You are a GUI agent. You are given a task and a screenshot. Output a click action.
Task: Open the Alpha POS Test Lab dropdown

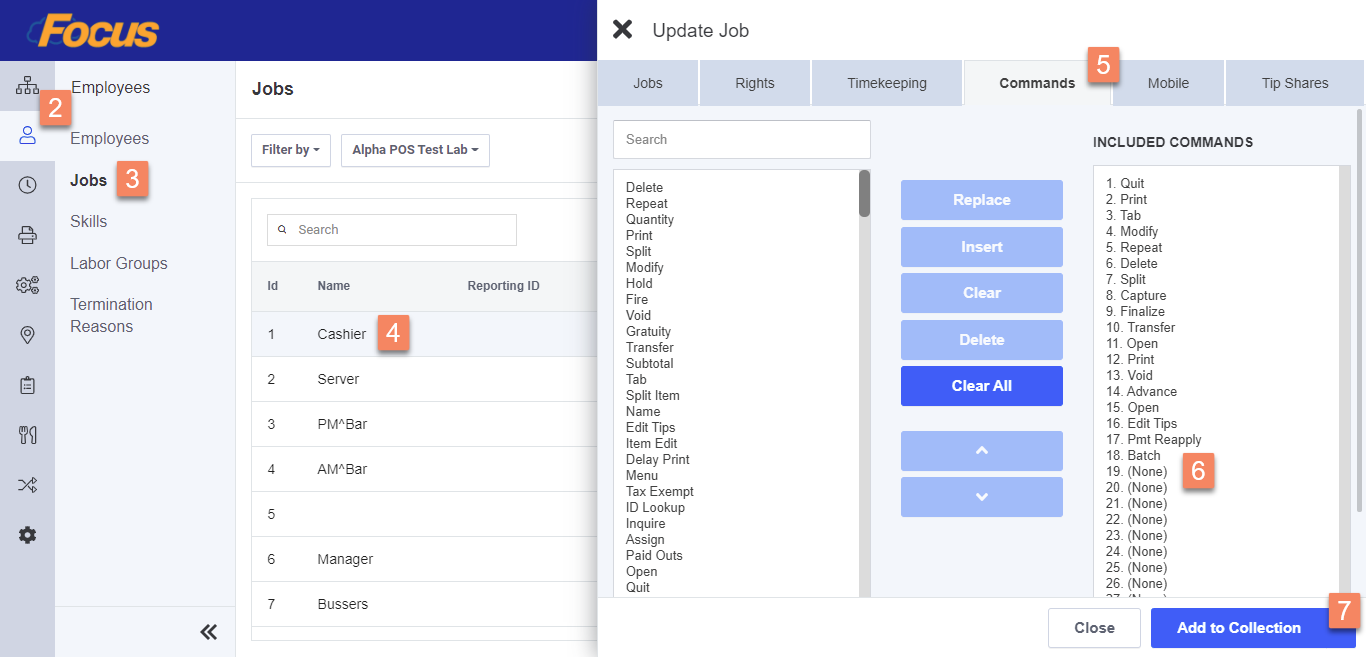tap(415, 150)
